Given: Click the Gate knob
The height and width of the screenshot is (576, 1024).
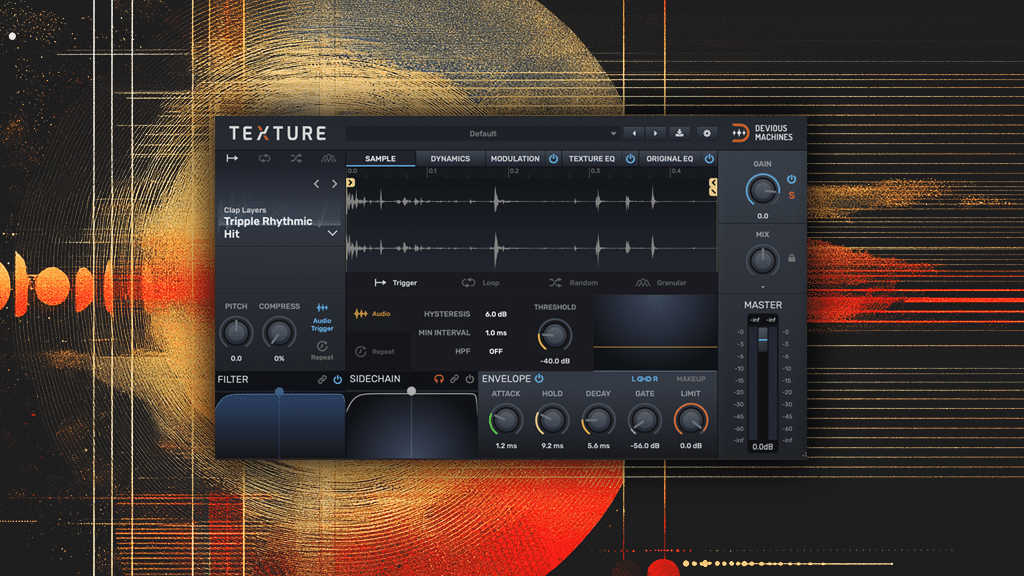Looking at the screenshot, I should point(645,421).
